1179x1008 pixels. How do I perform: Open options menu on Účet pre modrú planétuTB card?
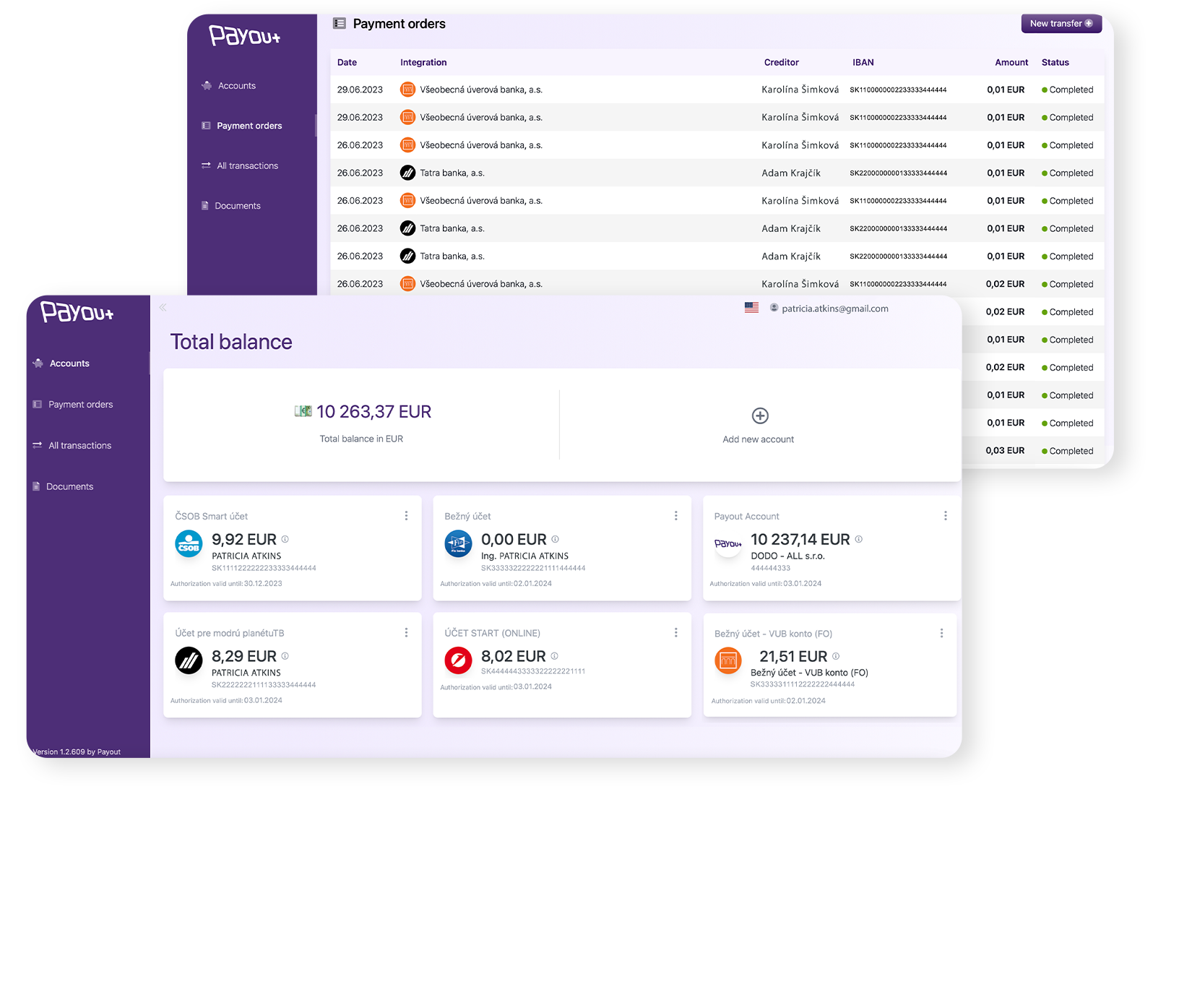click(406, 632)
